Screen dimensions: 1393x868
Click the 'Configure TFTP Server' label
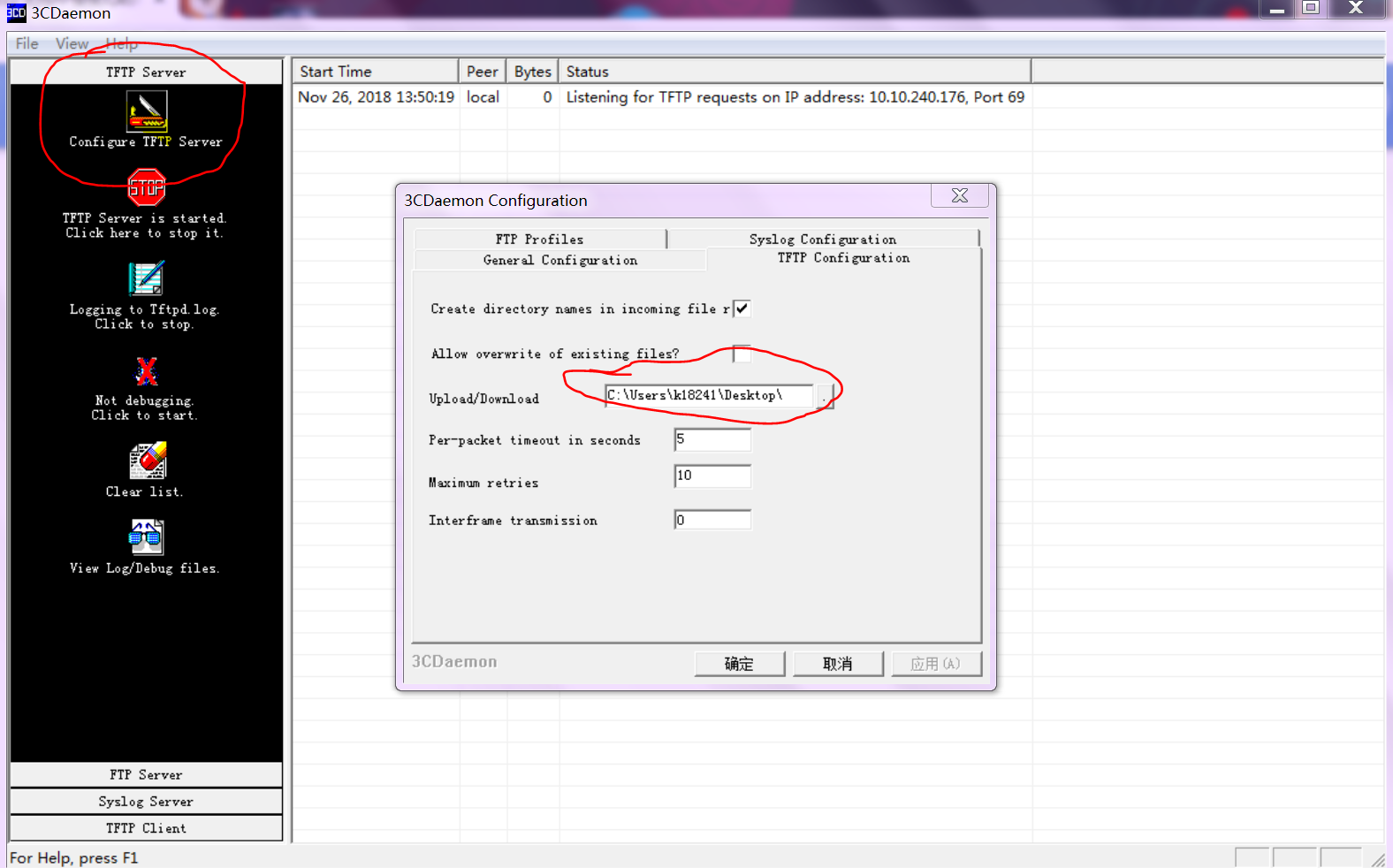point(146,141)
